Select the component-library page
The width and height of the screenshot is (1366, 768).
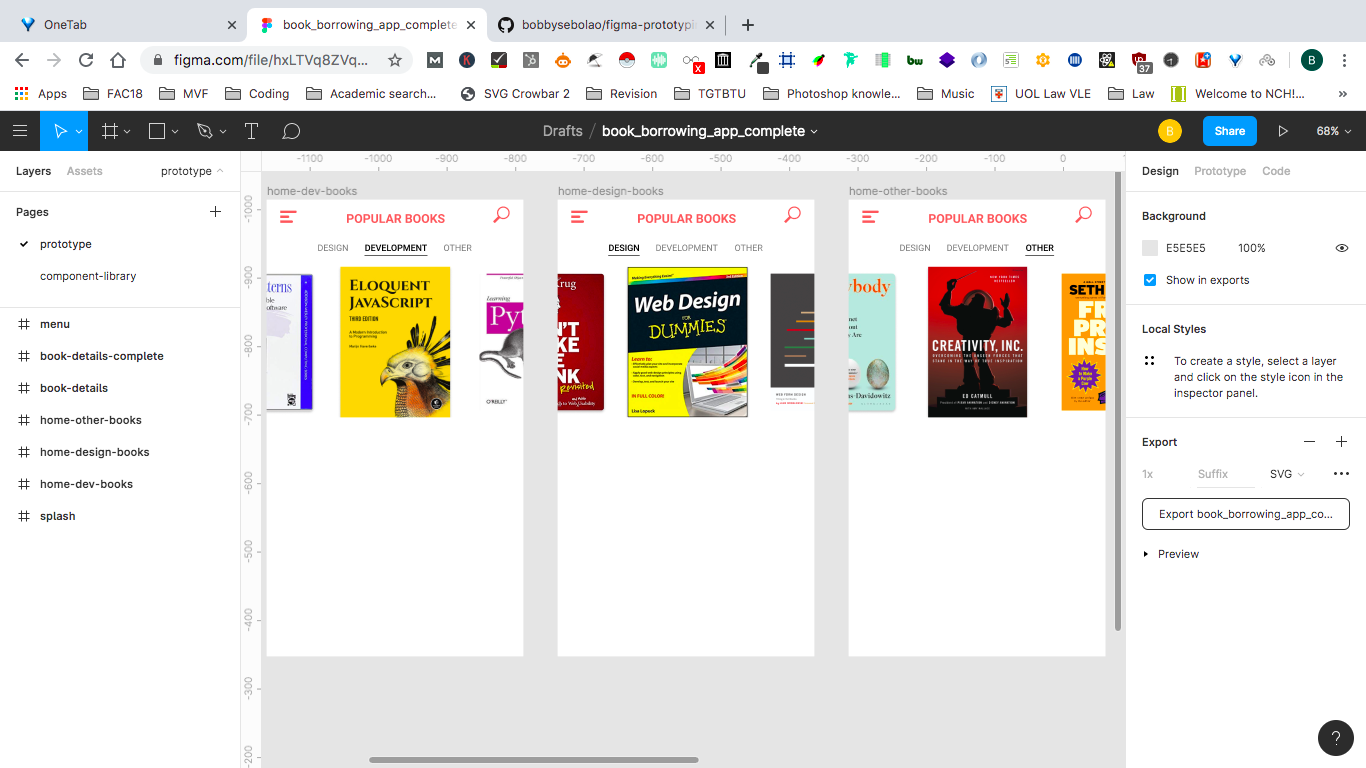tap(88, 276)
